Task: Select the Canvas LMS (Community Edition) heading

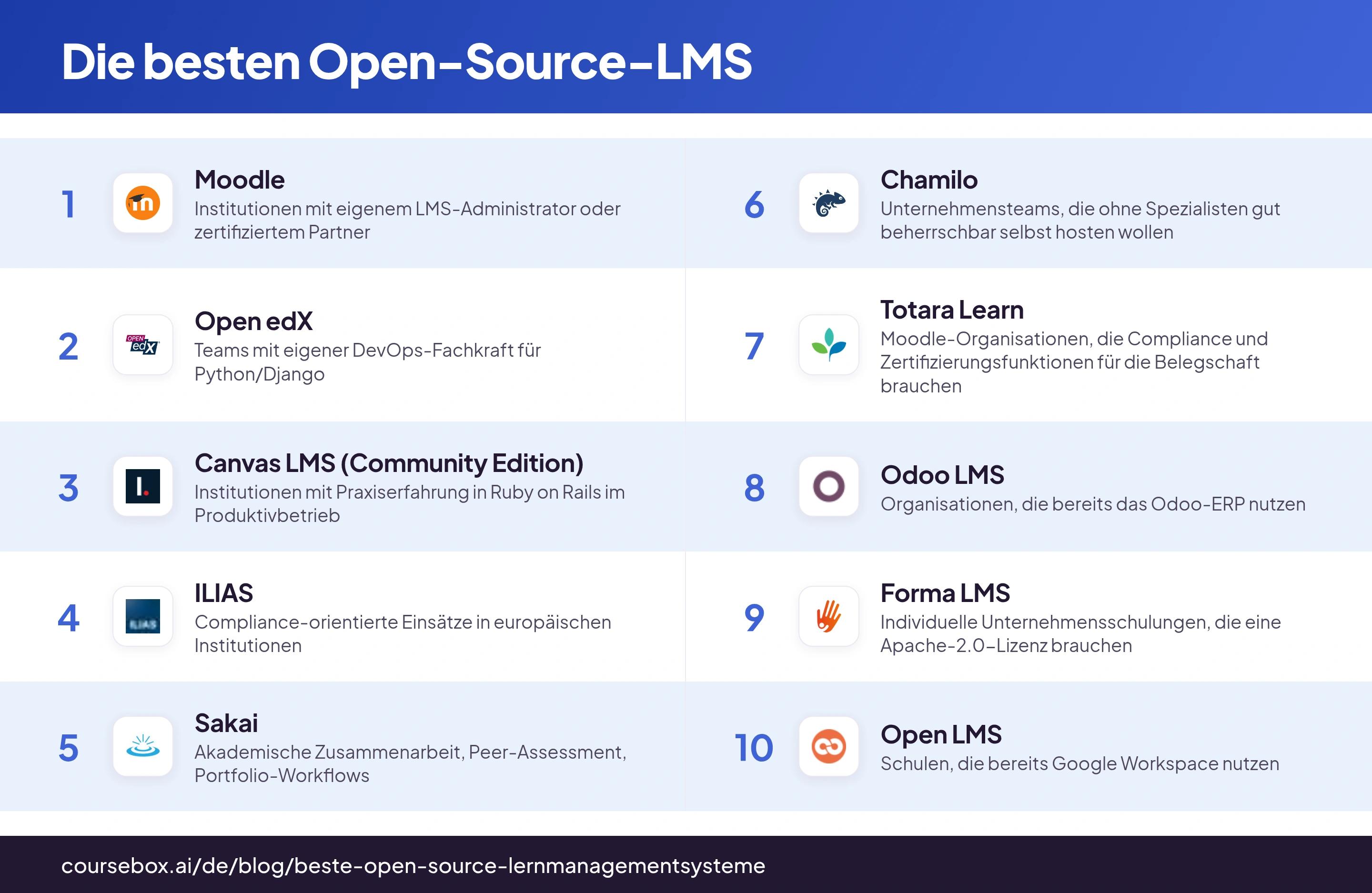Action: pyautogui.click(x=389, y=463)
